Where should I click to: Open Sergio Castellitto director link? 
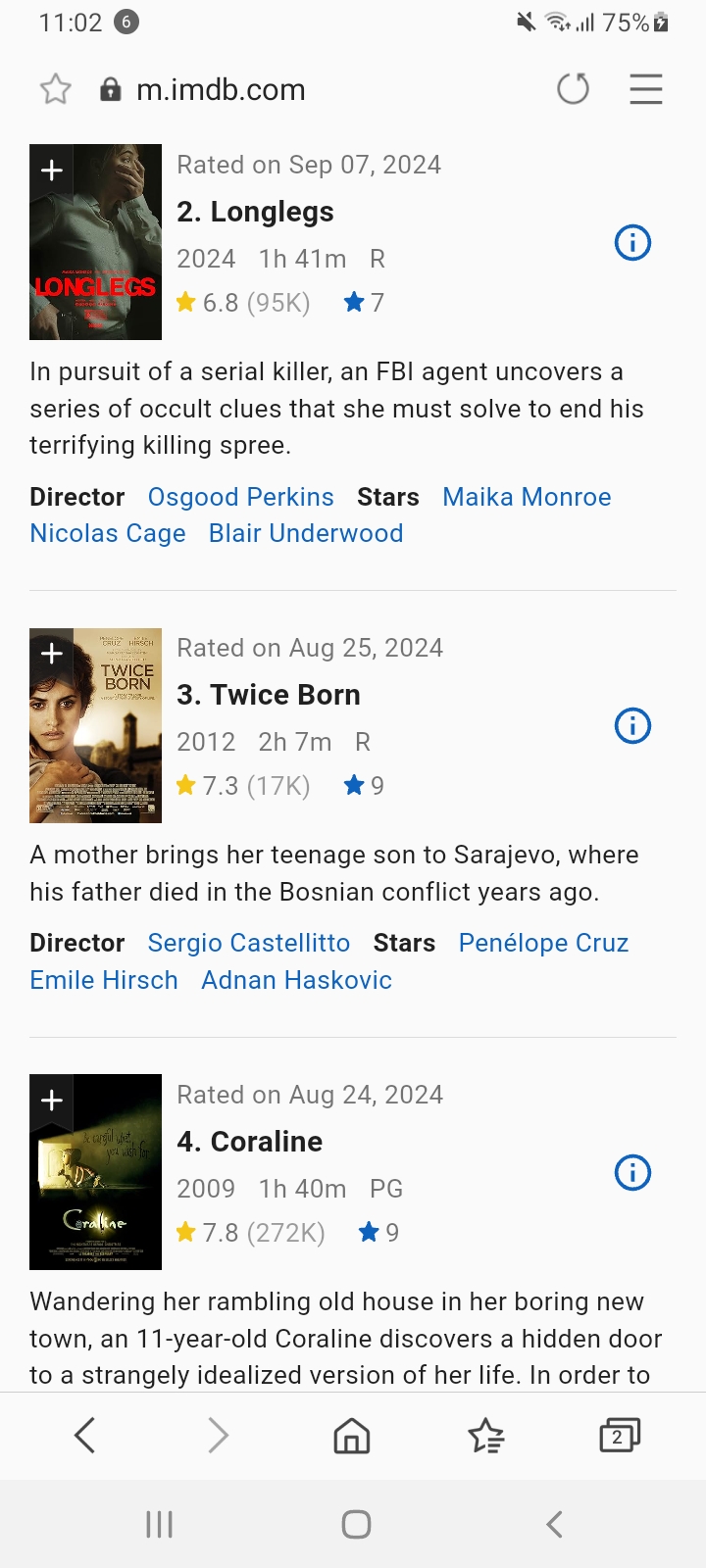coord(248,943)
